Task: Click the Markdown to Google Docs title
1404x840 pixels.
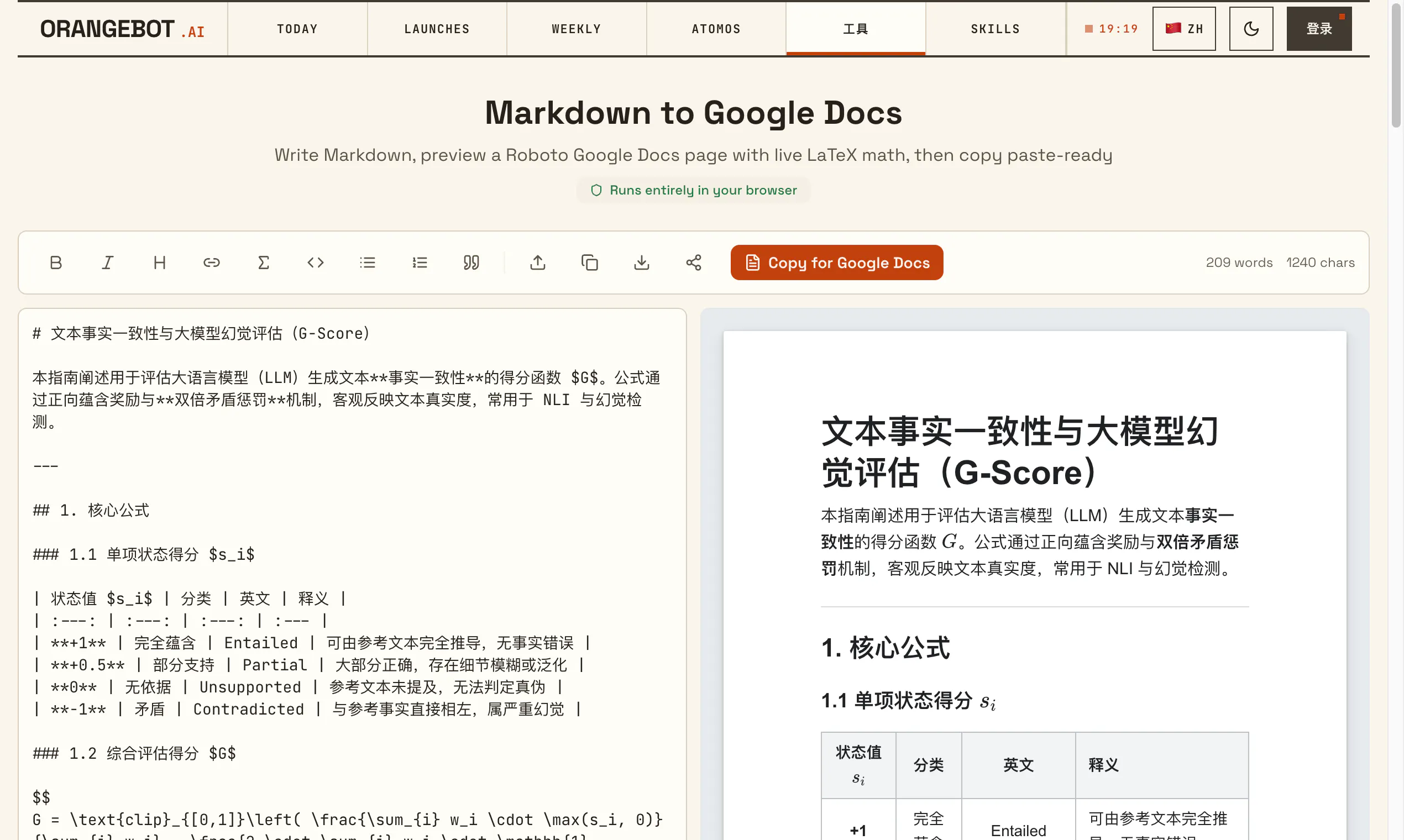Action: click(694, 112)
